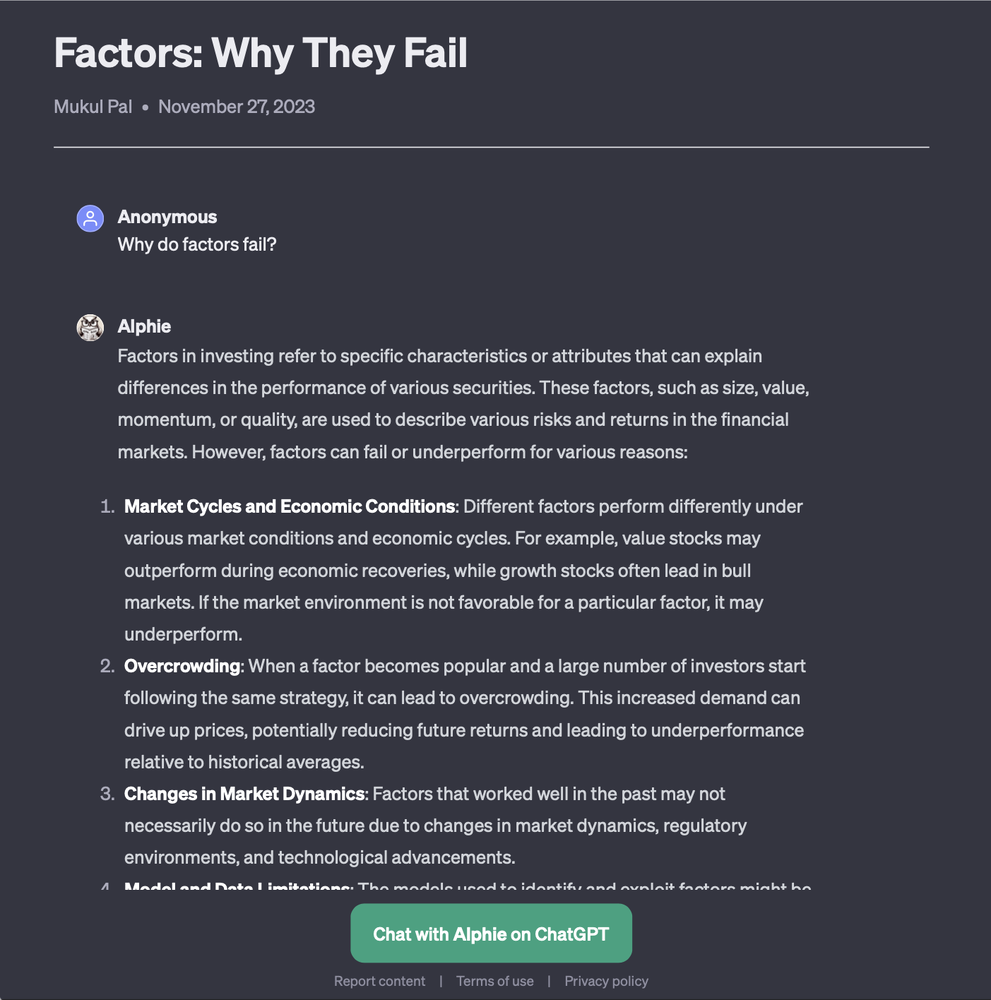The width and height of the screenshot is (991, 1000).
Task: Open the Report content link
Action: (379, 981)
